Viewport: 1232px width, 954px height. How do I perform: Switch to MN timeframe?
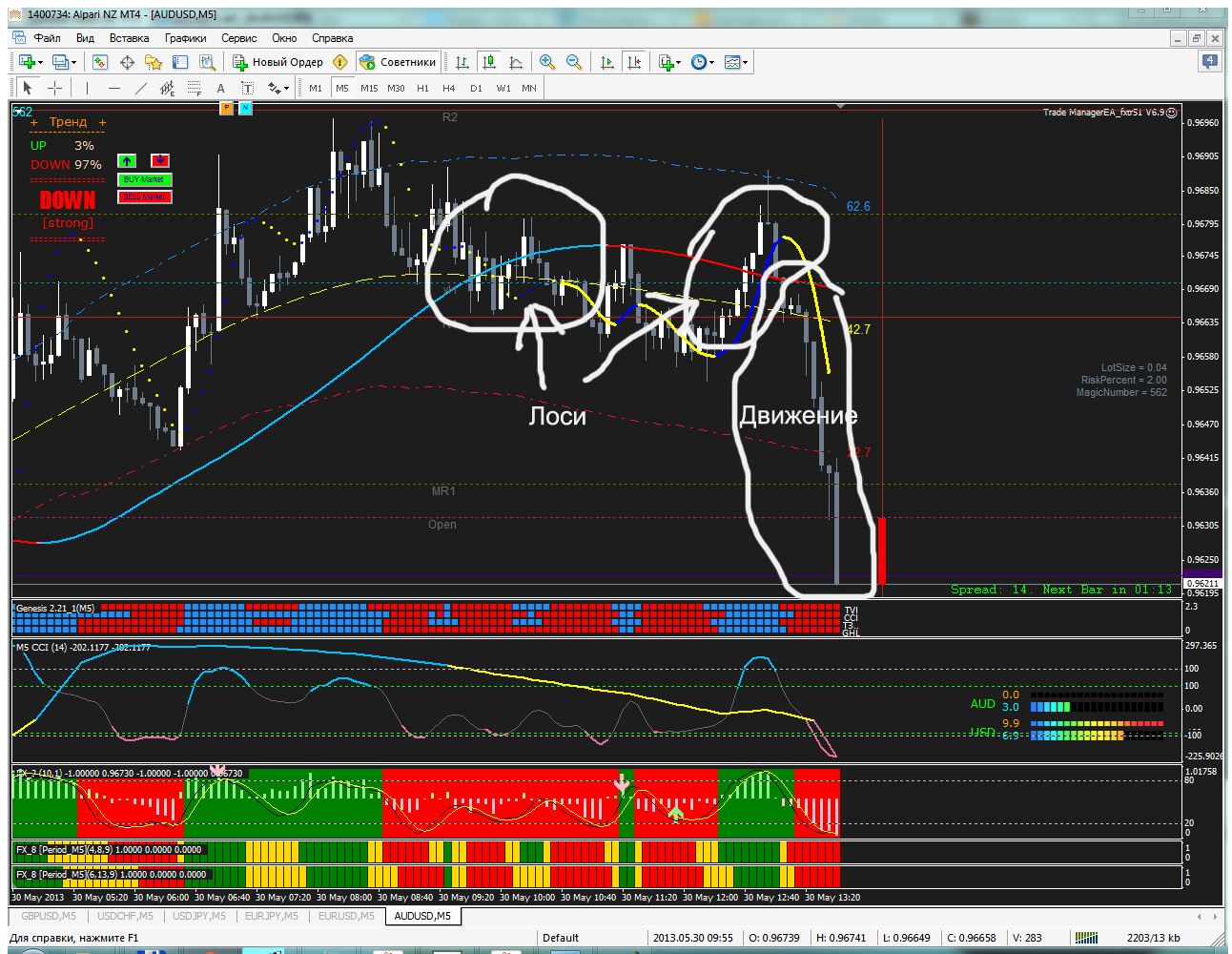[529, 88]
